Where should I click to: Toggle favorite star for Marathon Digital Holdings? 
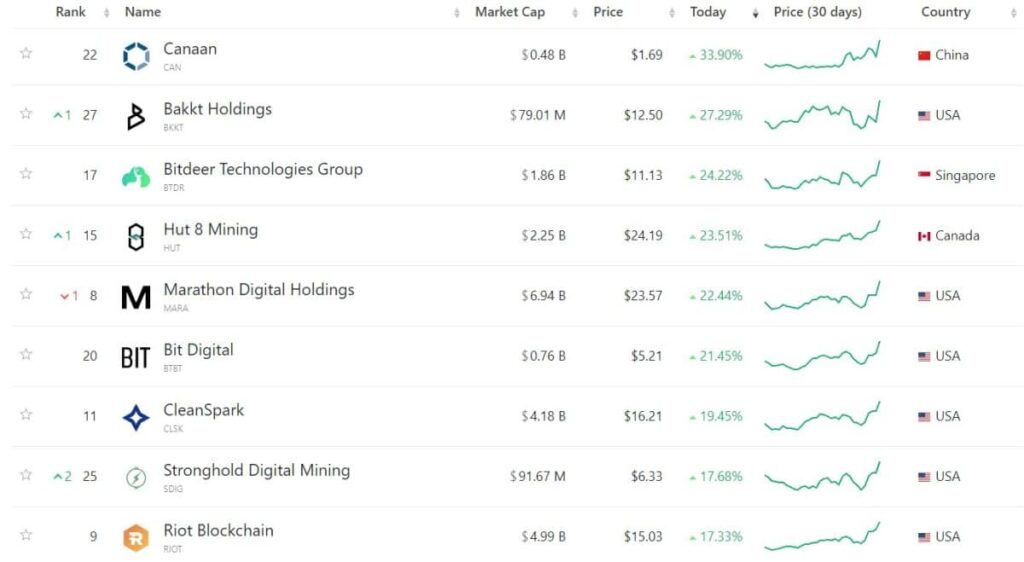(x=26, y=294)
